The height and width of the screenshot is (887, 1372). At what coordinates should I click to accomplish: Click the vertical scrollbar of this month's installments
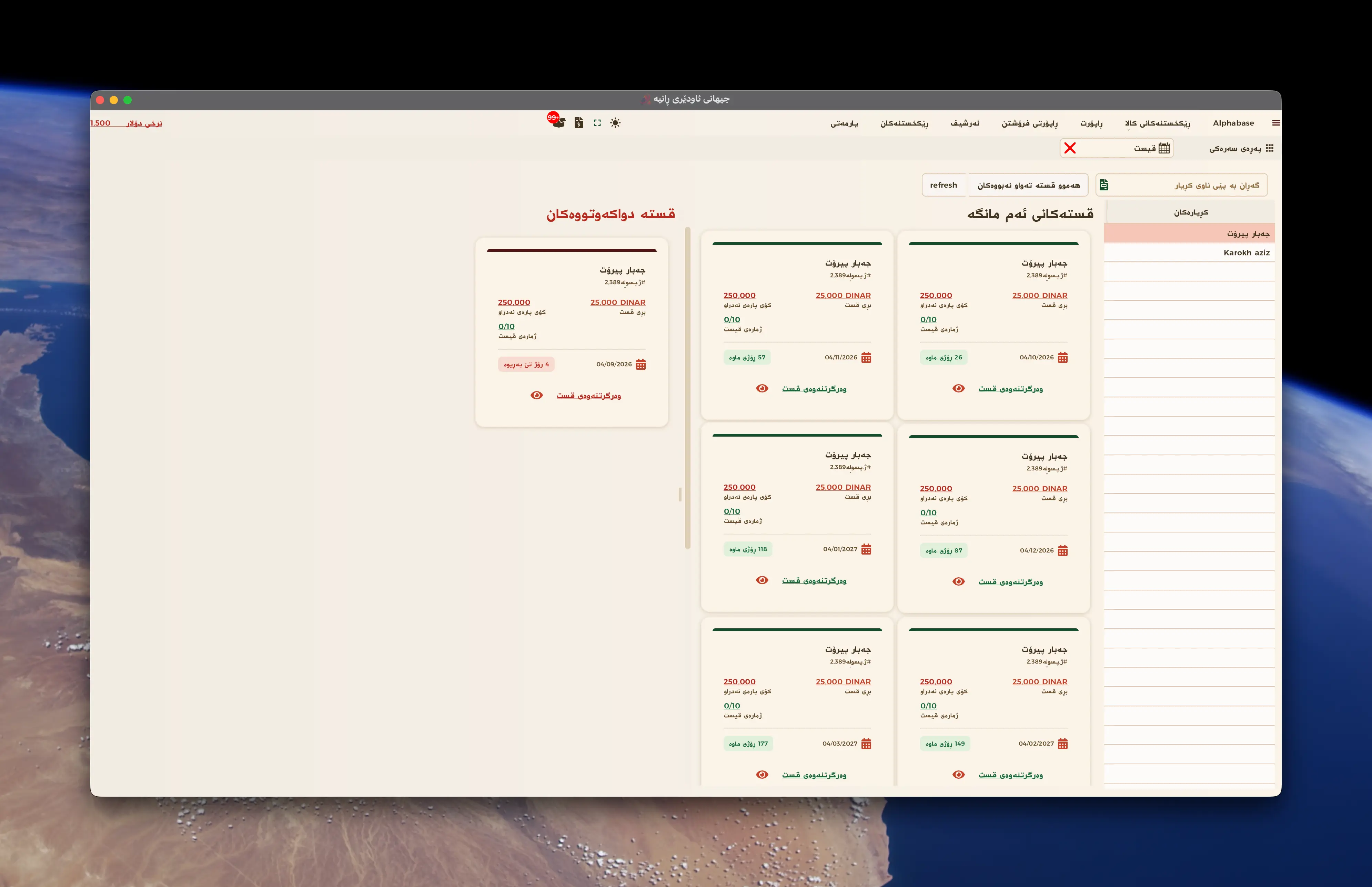(x=687, y=388)
